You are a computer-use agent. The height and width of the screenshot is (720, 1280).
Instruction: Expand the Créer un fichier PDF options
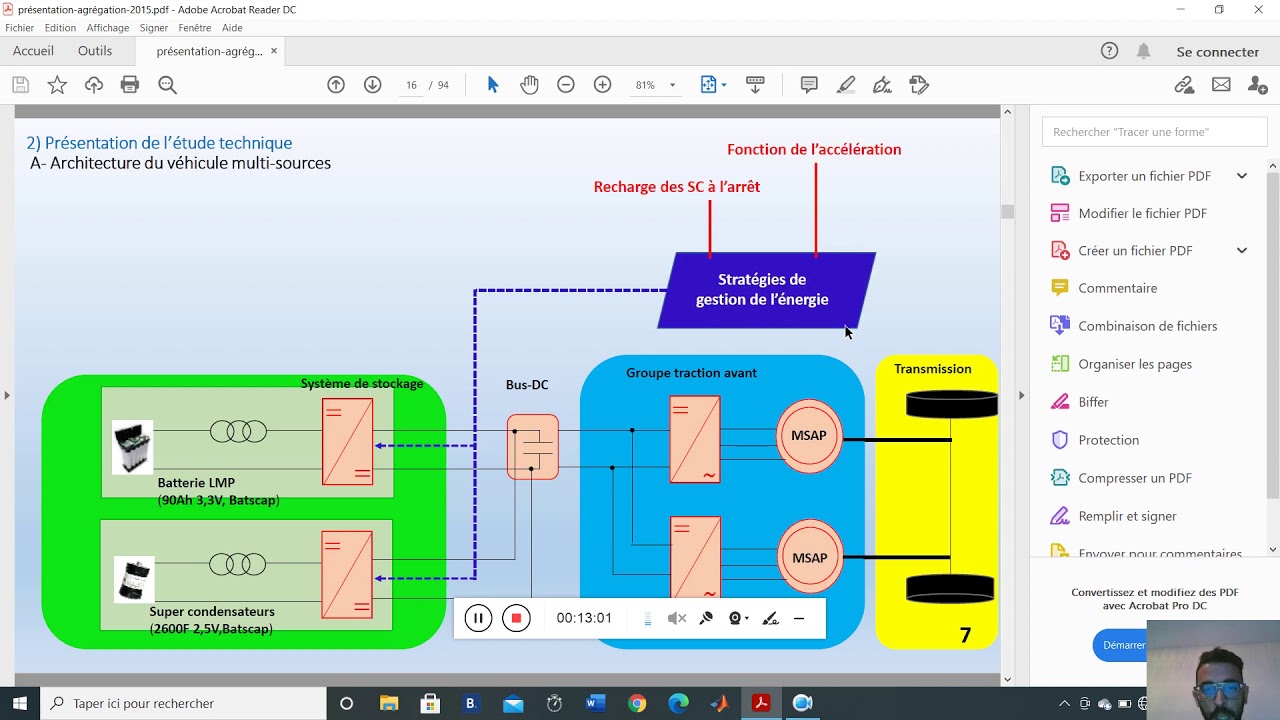(1242, 251)
